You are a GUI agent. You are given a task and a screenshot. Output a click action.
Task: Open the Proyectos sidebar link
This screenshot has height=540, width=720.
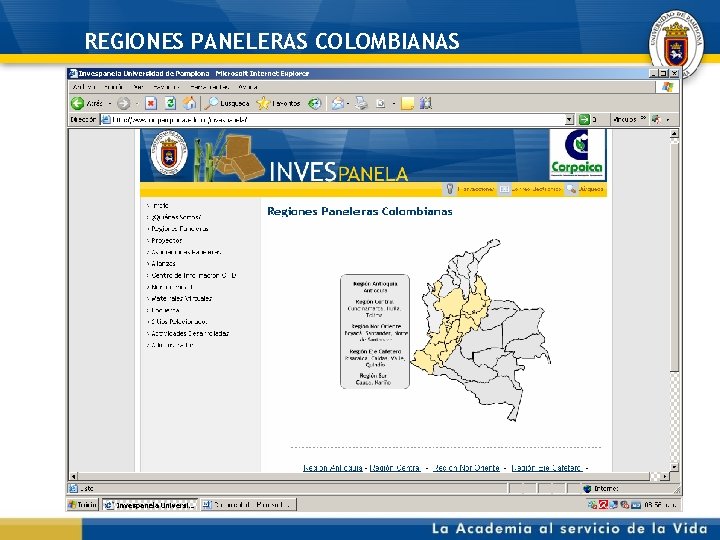[x=166, y=240]
